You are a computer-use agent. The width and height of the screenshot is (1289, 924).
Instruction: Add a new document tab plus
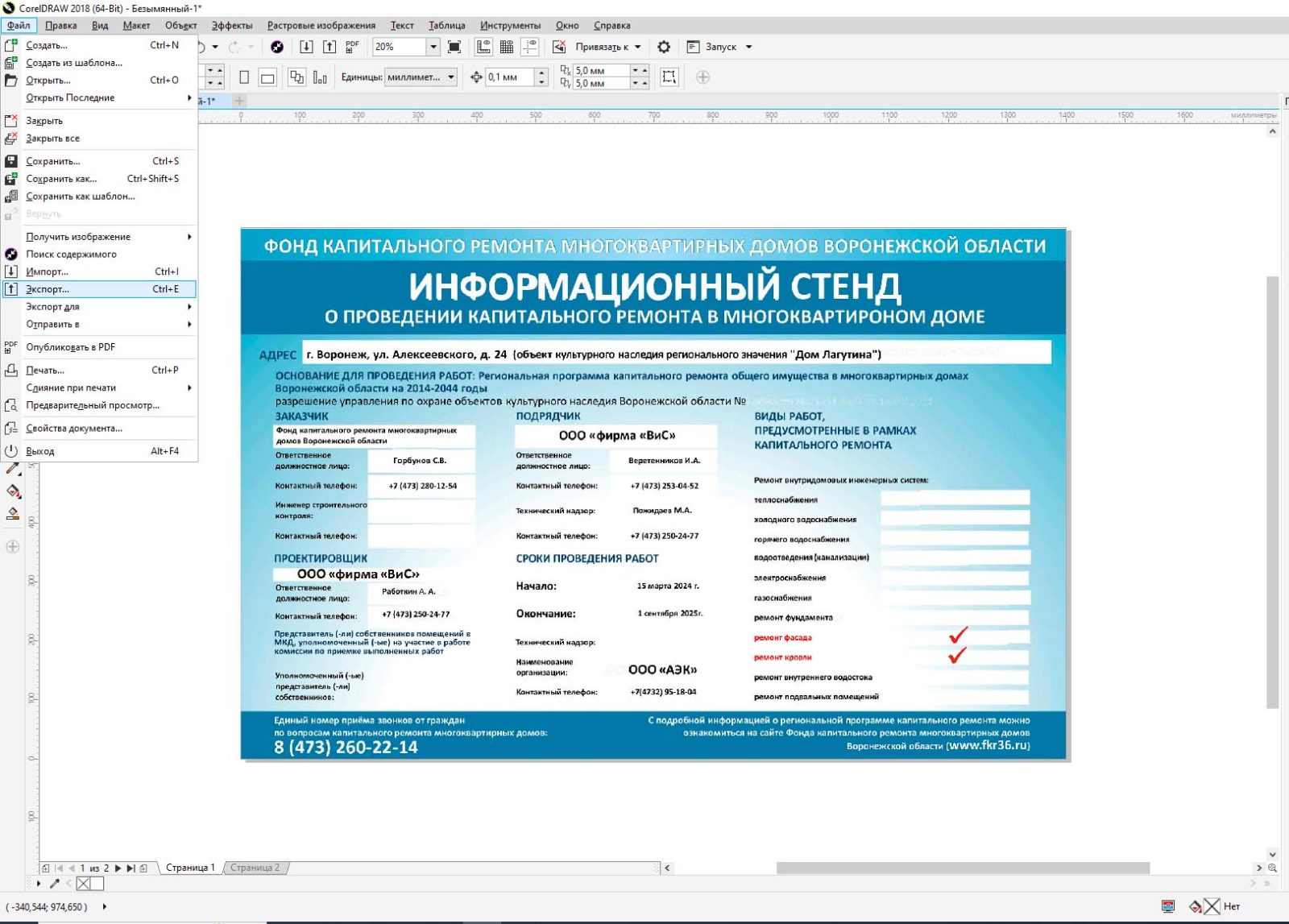click(239, 101)
